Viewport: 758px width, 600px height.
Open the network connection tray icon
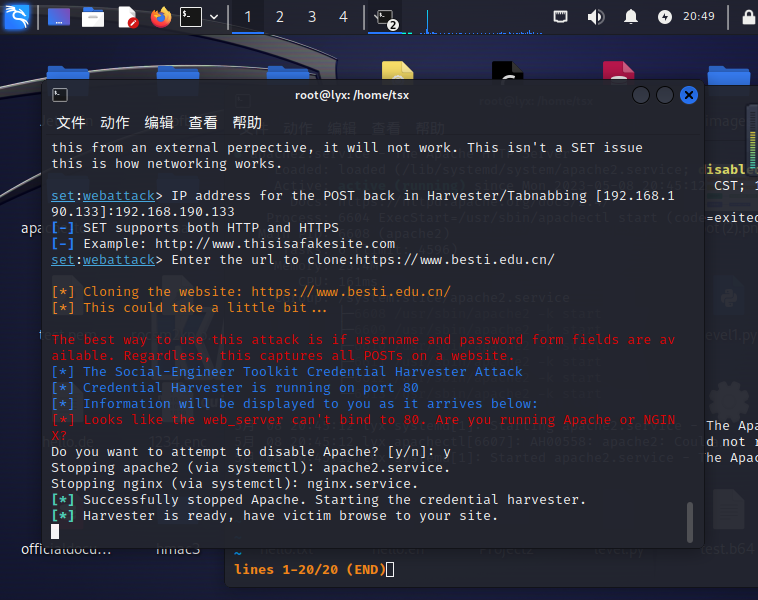tap(560, 17)
